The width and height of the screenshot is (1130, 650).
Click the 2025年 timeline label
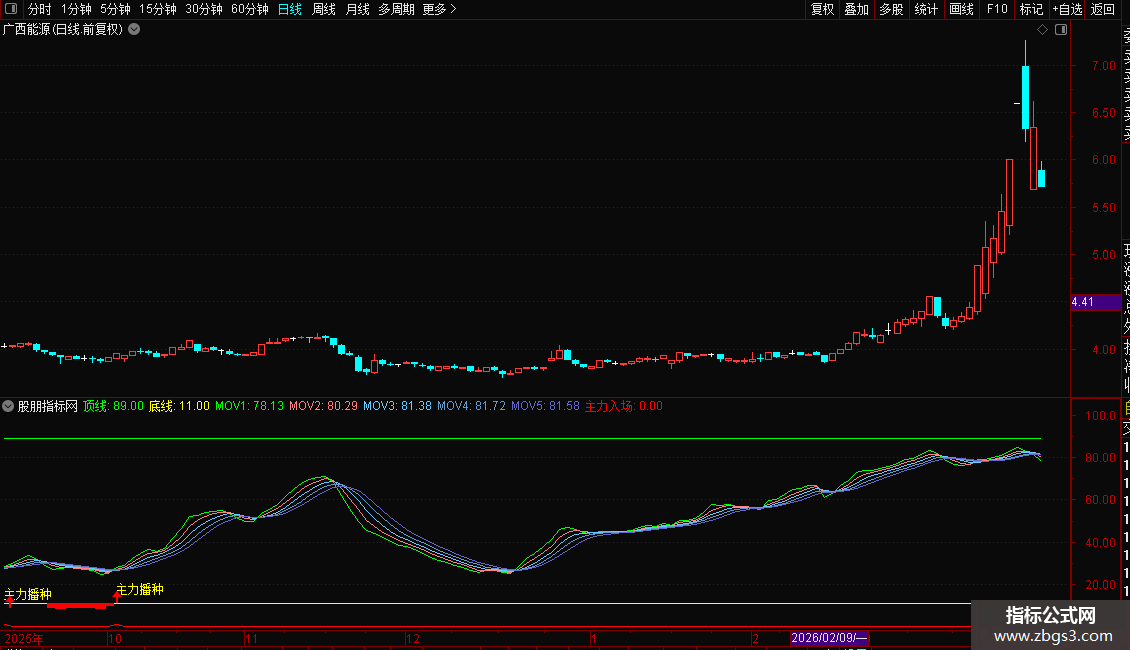pyautogui.click(x=24, y=638)
